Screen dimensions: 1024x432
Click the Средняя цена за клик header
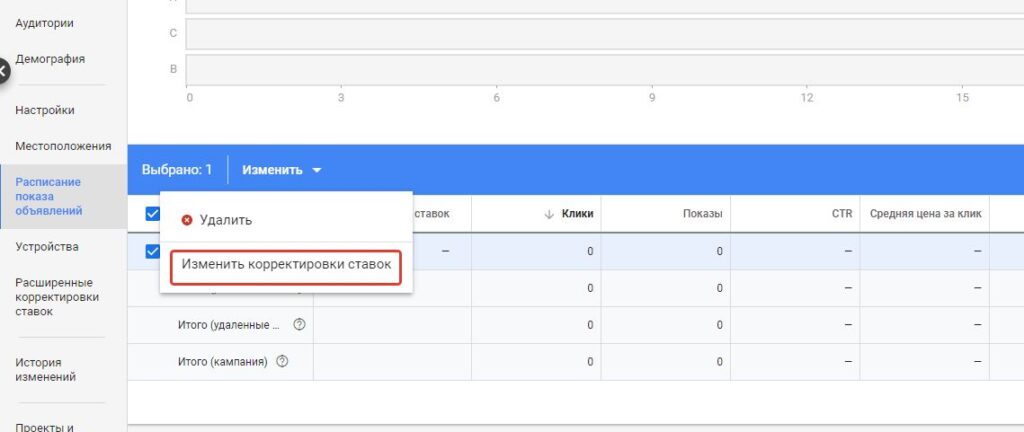click(925, 213)
